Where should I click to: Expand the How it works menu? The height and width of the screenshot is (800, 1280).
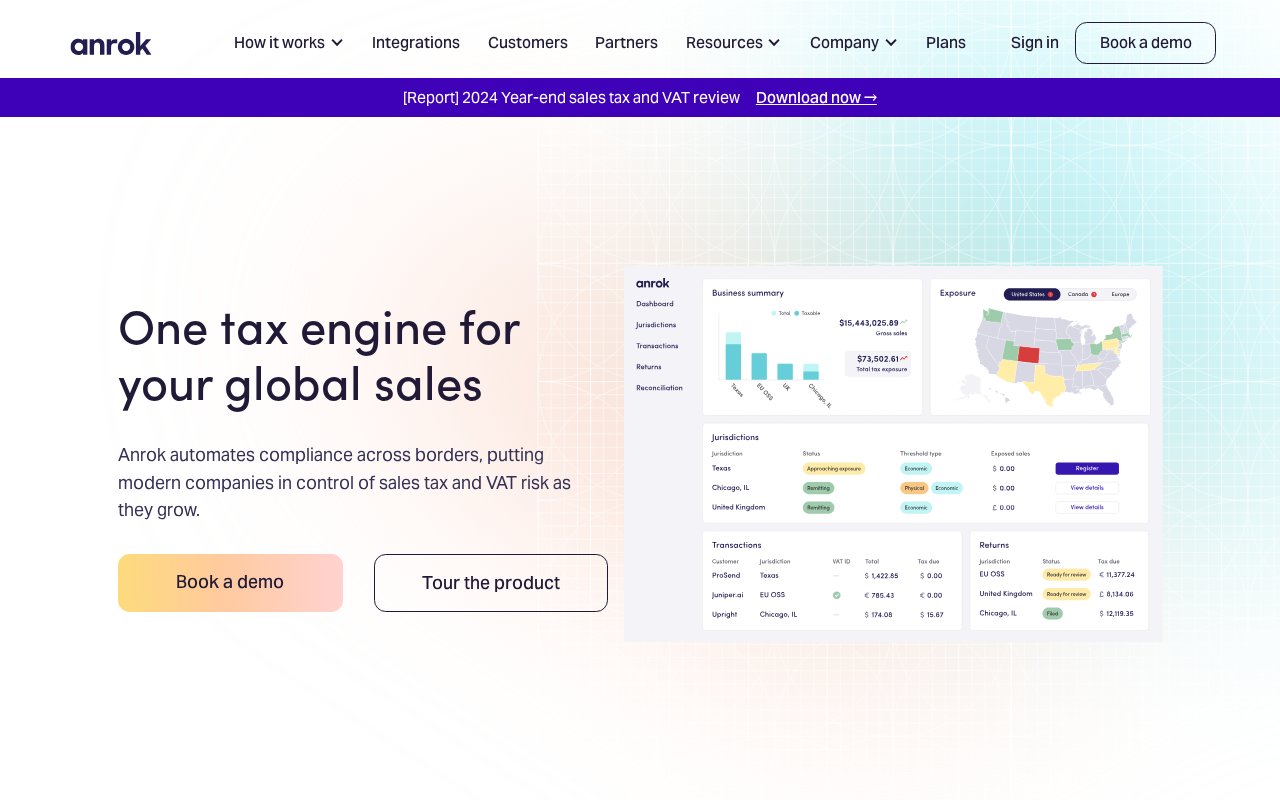click(x=288, y=43)
